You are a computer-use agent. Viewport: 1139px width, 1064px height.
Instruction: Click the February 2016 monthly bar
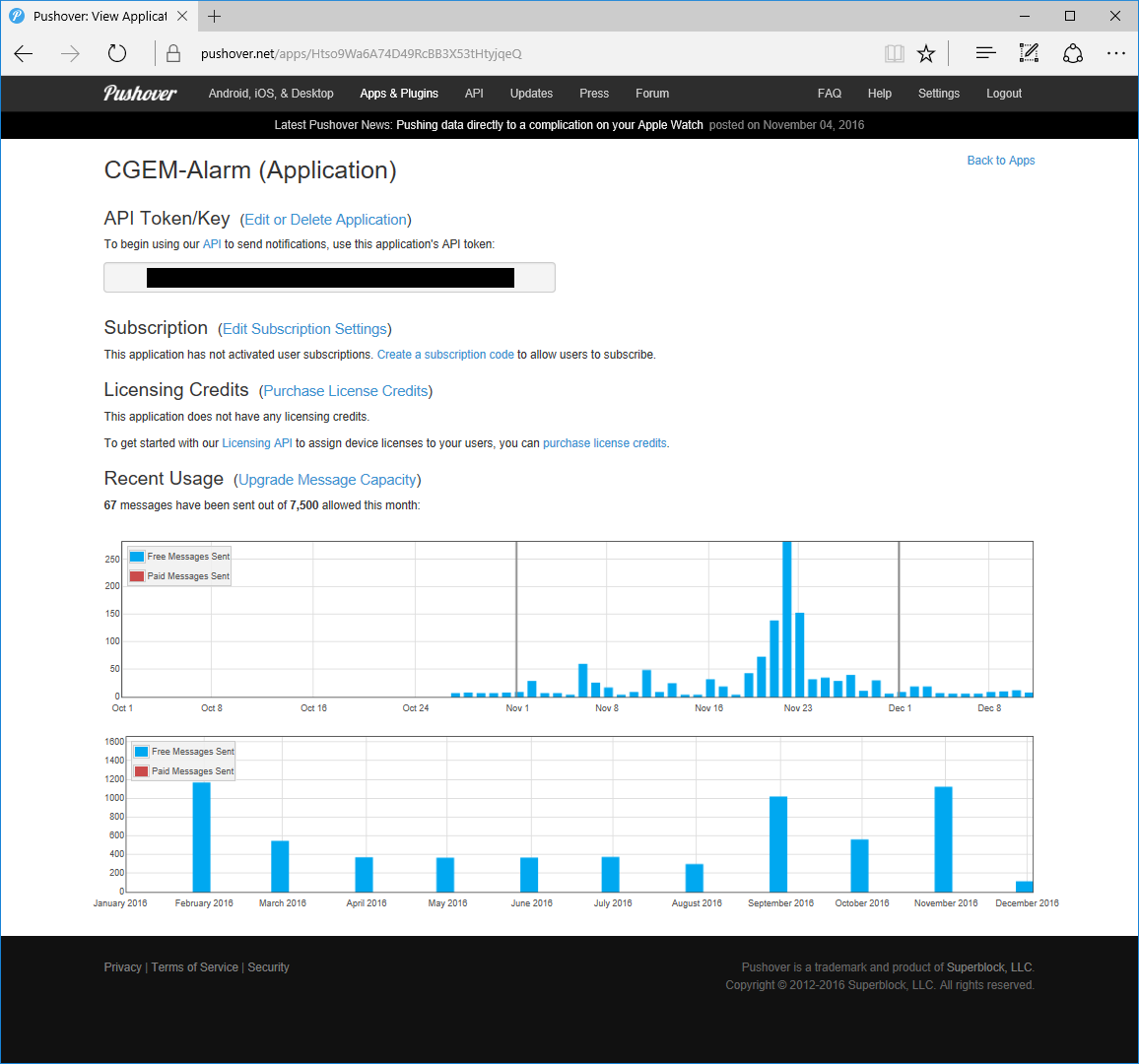pos(202,837)
